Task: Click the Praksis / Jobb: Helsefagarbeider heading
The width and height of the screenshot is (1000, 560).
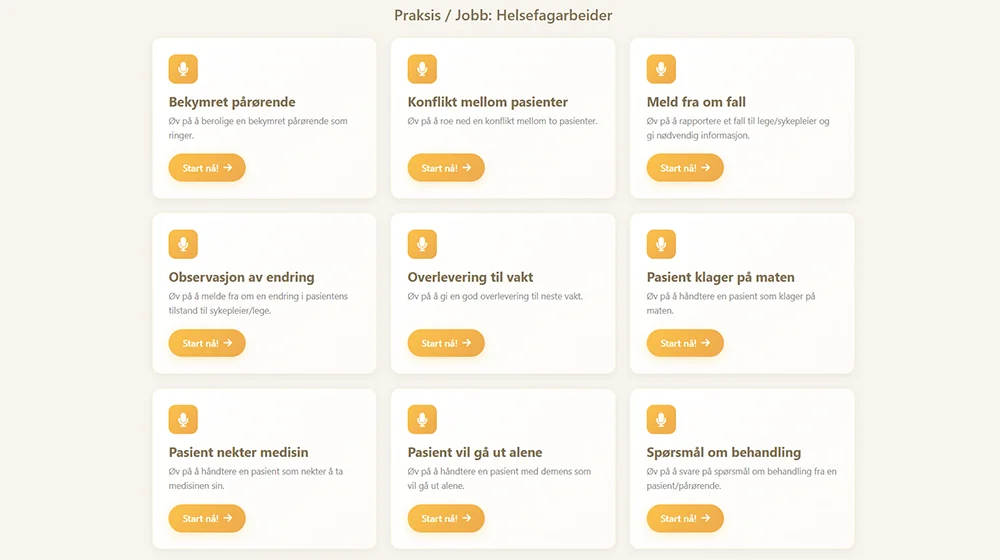Action: pyautogui.click(x=503, y=15)
